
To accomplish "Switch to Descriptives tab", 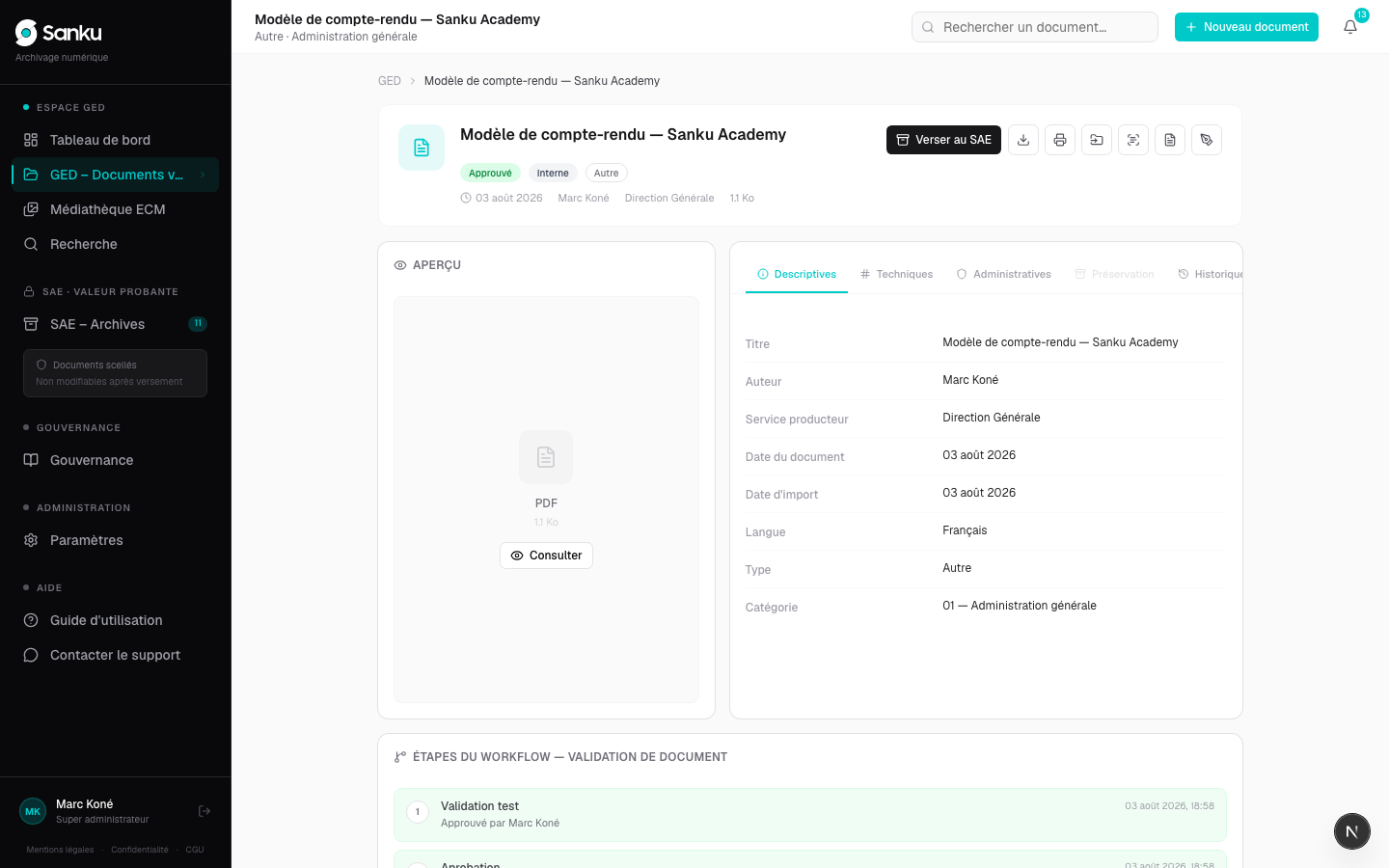I will [x=797, y=274].
